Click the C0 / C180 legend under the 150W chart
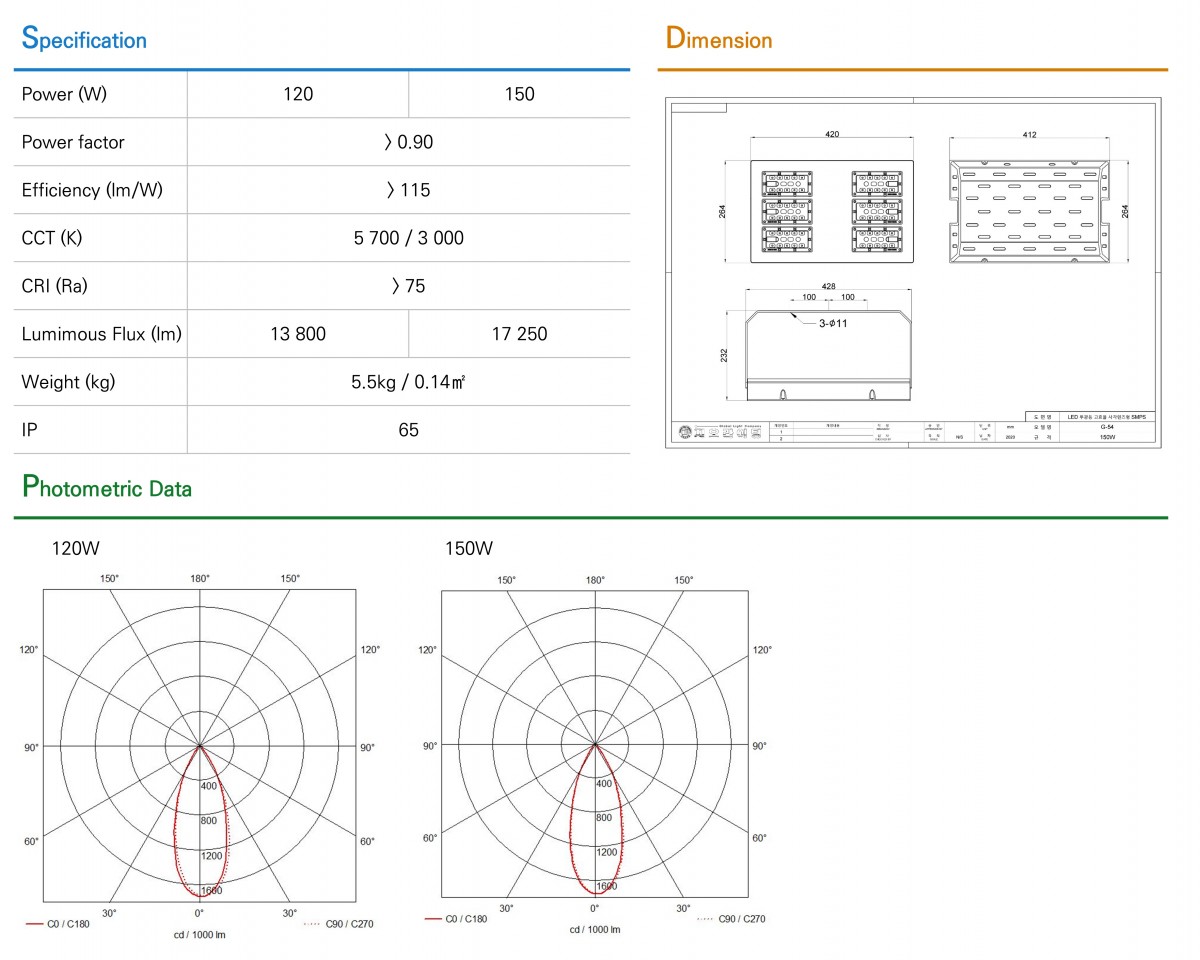 (458, 918)
